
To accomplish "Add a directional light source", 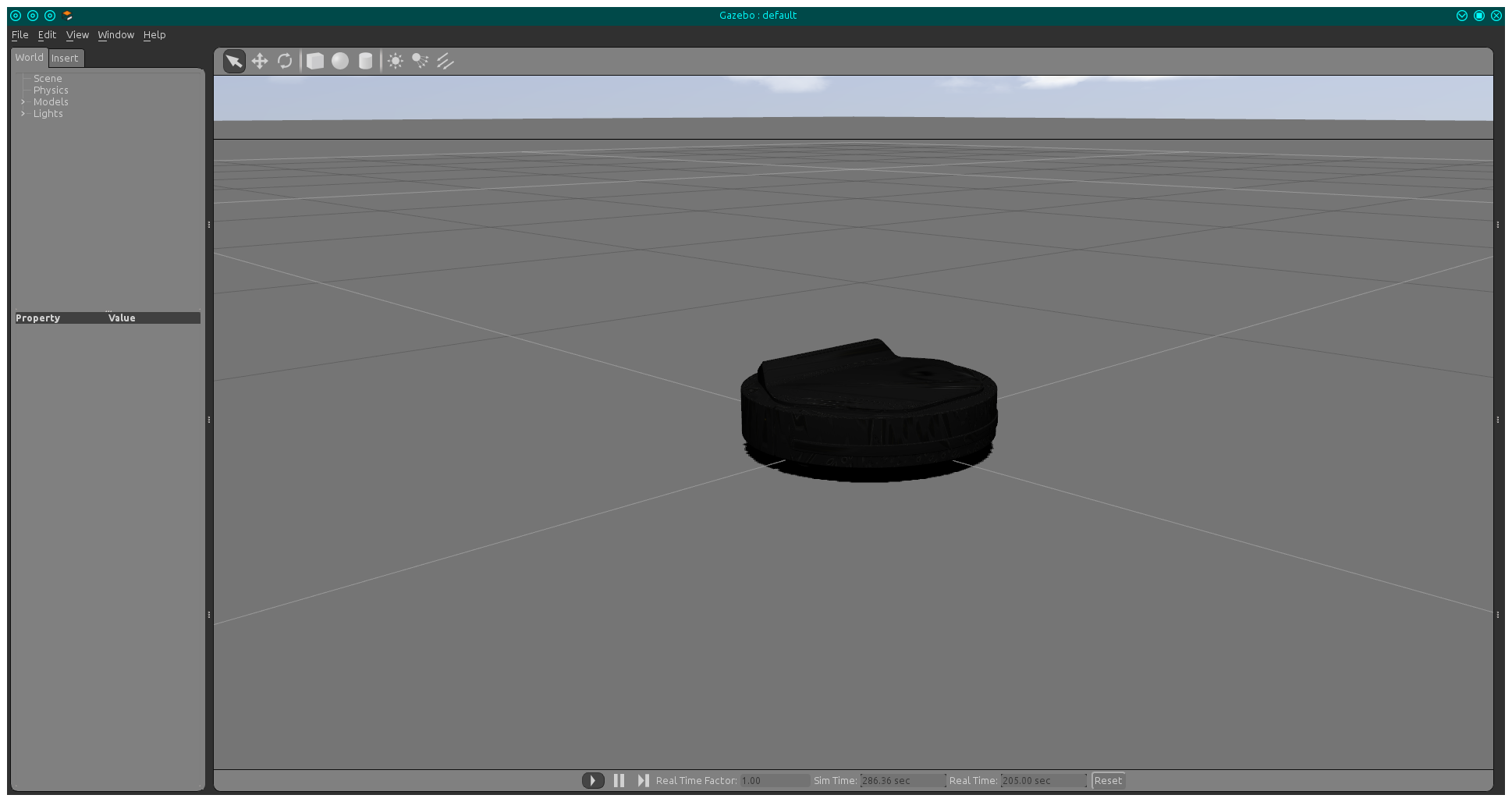I will click(x=445, y=61).
